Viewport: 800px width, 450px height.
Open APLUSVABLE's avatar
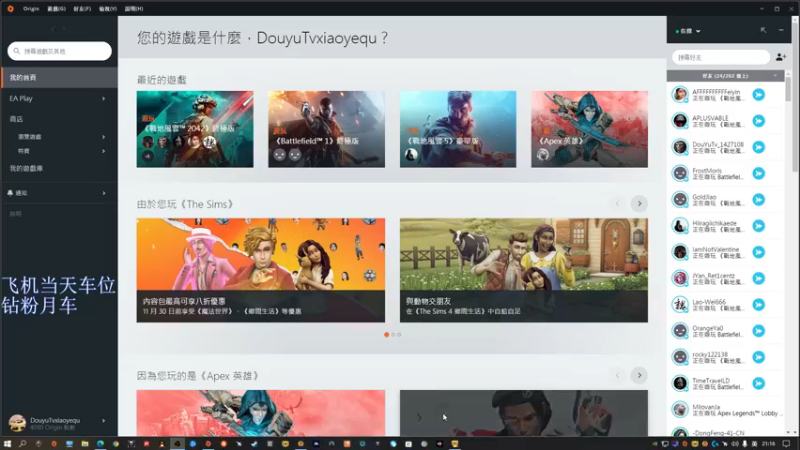click(680, 121)
